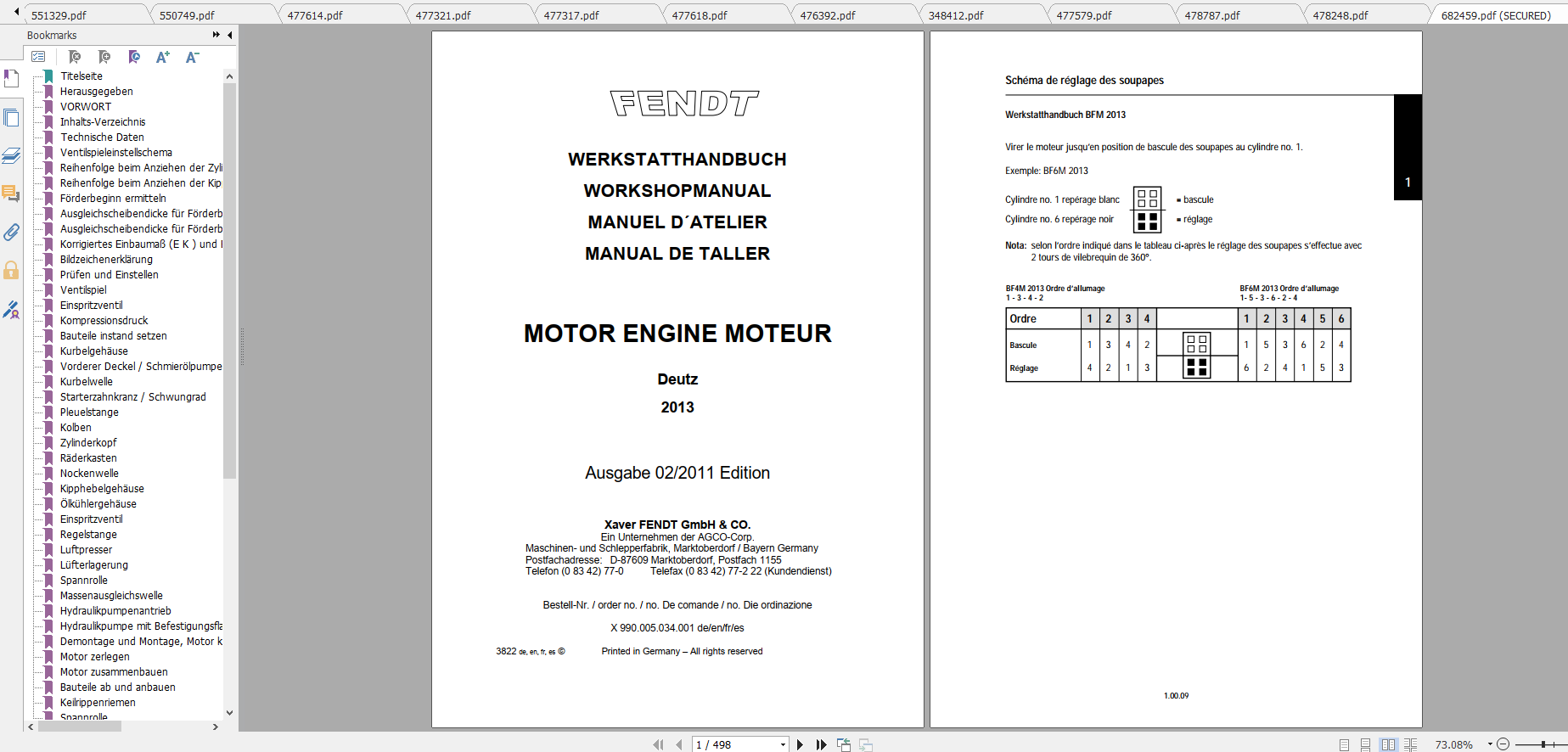Open the Layers panel icon
This screenshot has width=1568, height=752.
click(x=11, y=155)
